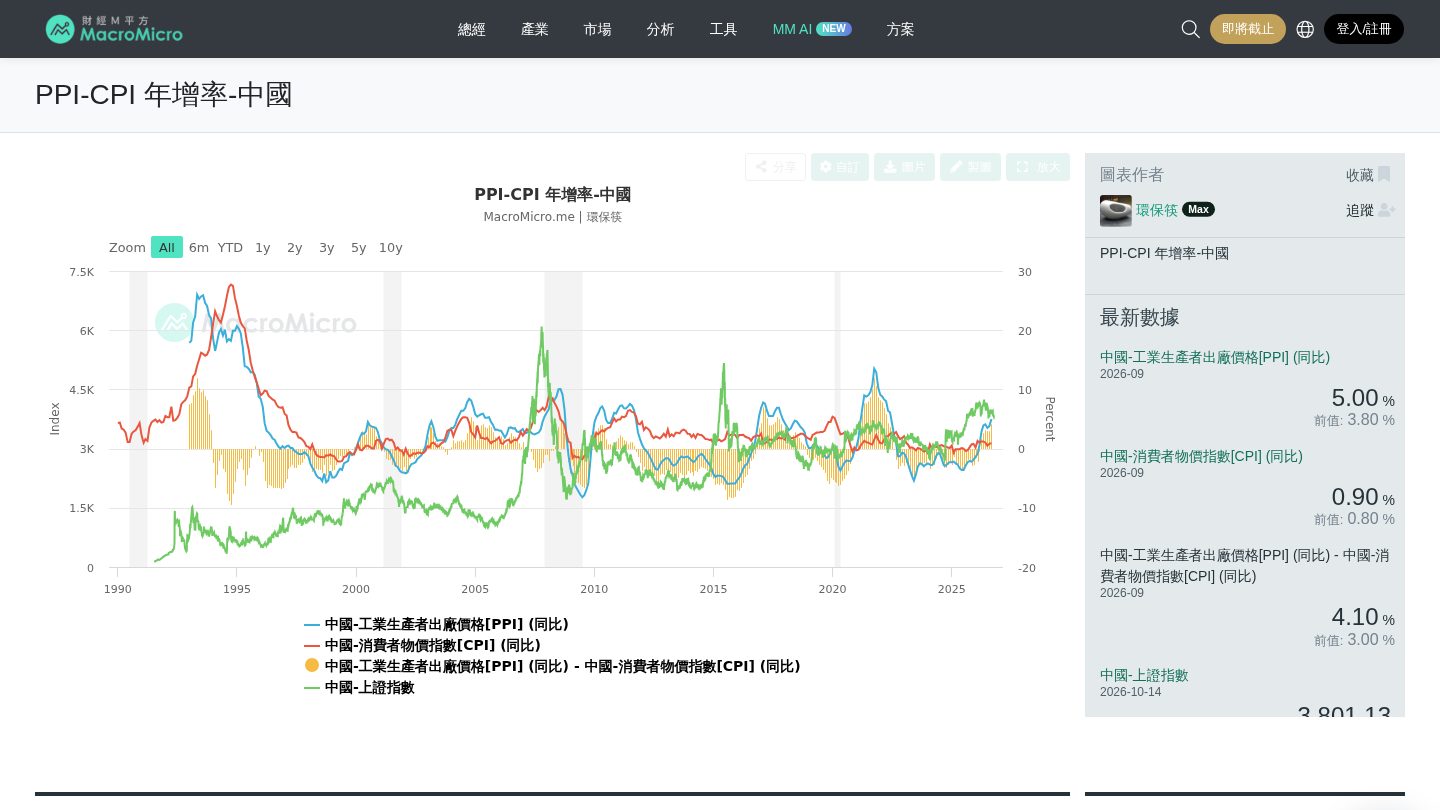The height and width of the screenshot is (810, 1440).
Task: Select the All zoom range
Action: tap(167, 247)
